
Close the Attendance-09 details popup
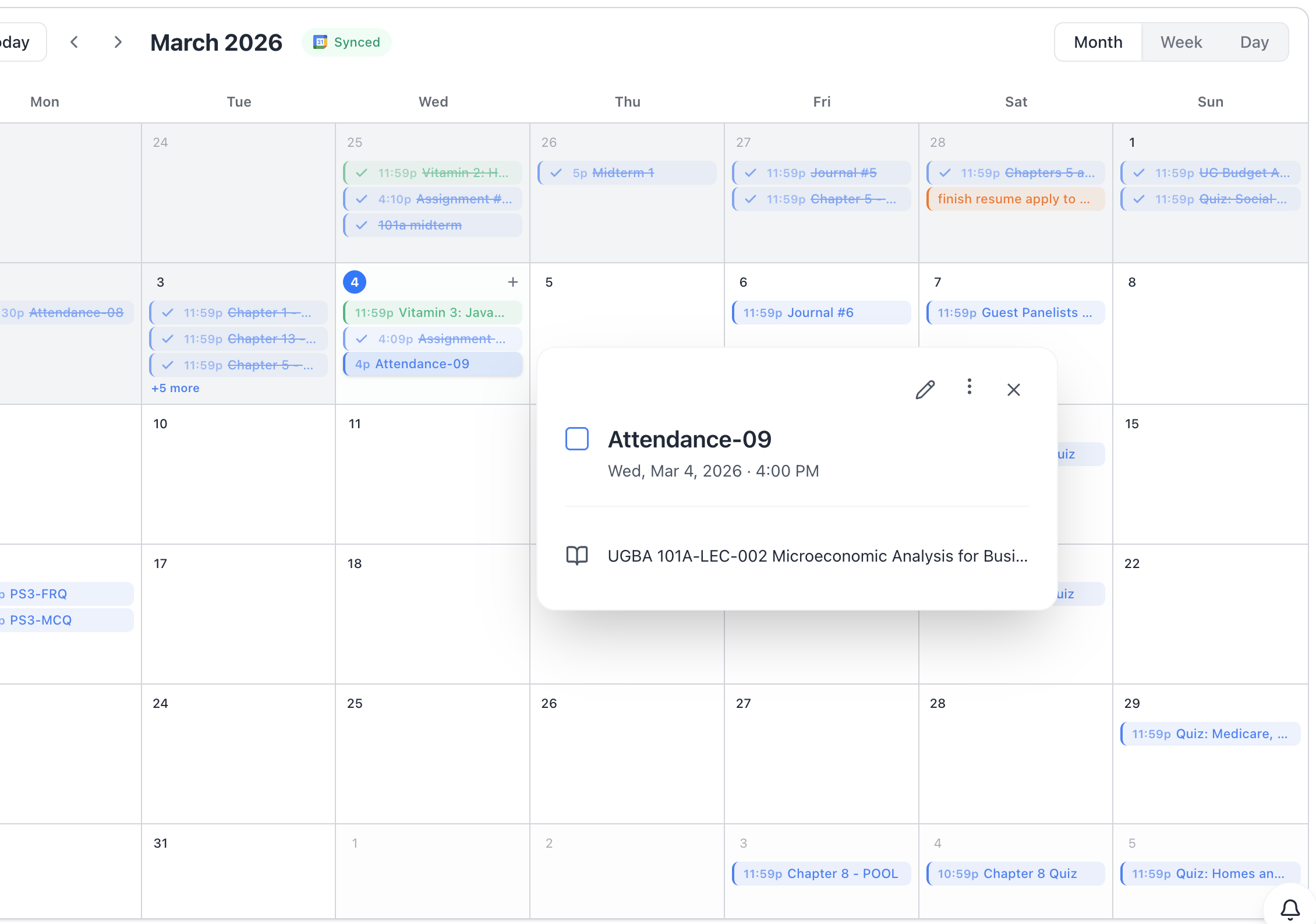point(1013,390)
